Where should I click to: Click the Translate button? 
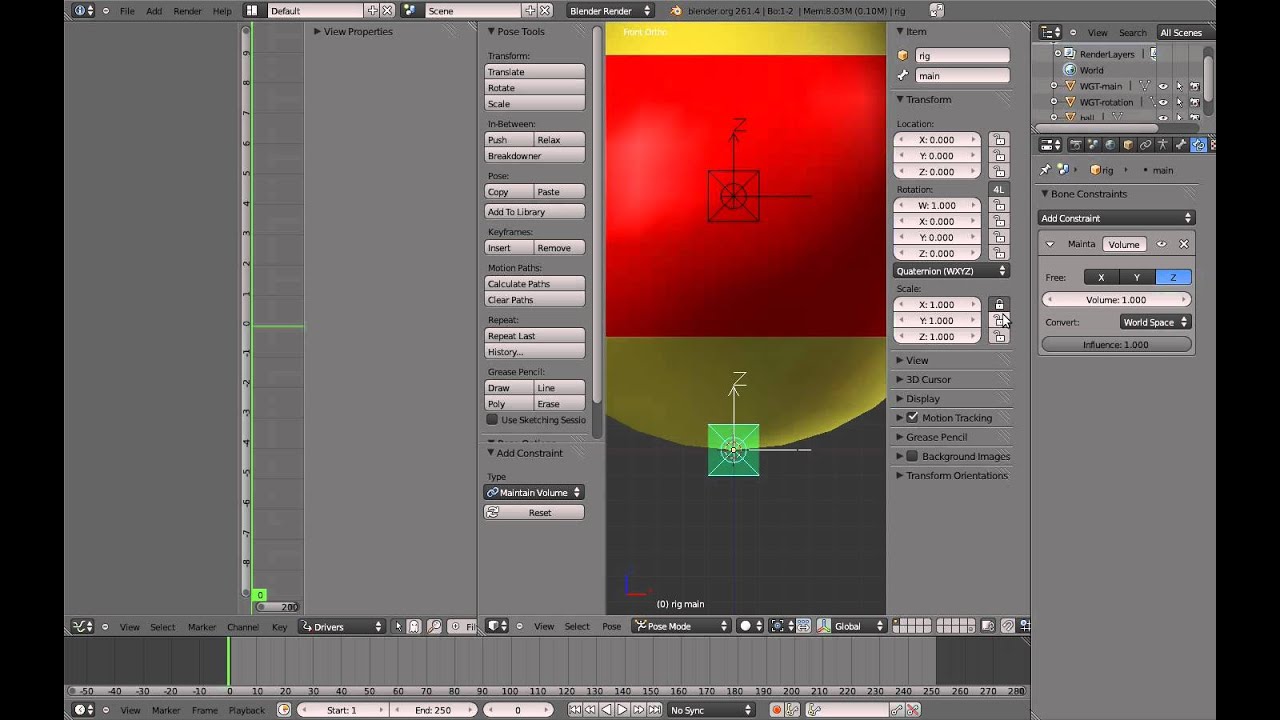535,72
